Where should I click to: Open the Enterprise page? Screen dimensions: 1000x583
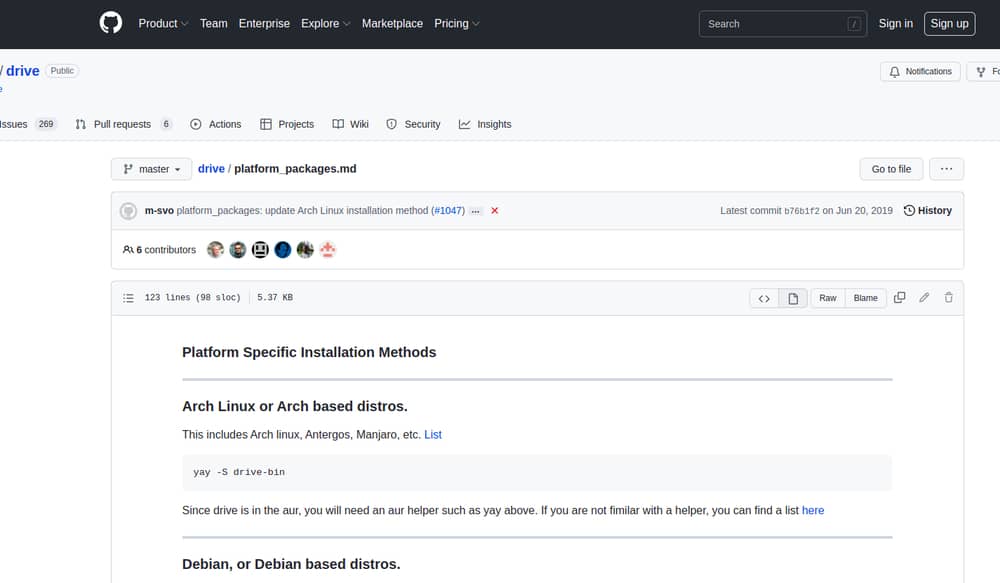[264, 24]
